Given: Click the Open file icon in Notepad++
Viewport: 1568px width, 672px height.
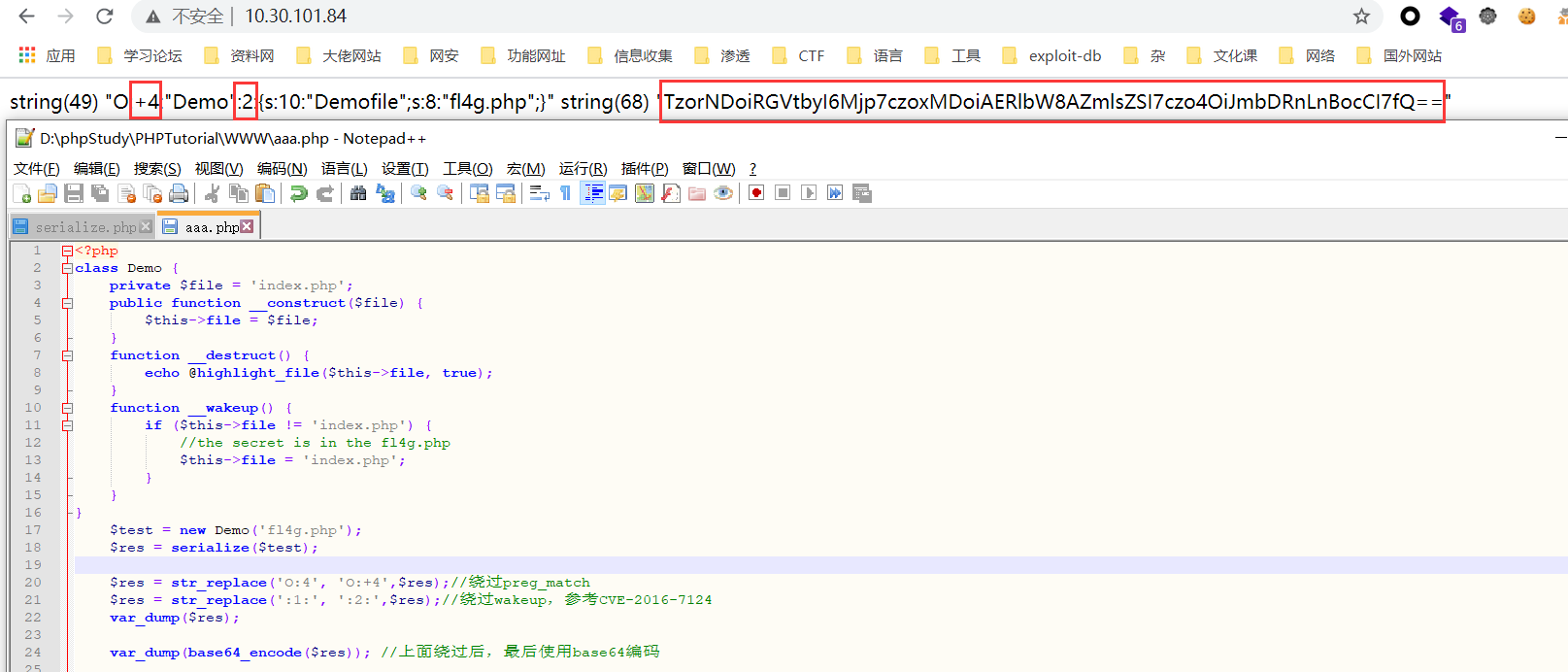Looking at the screenshot, I should pos(48,193).
